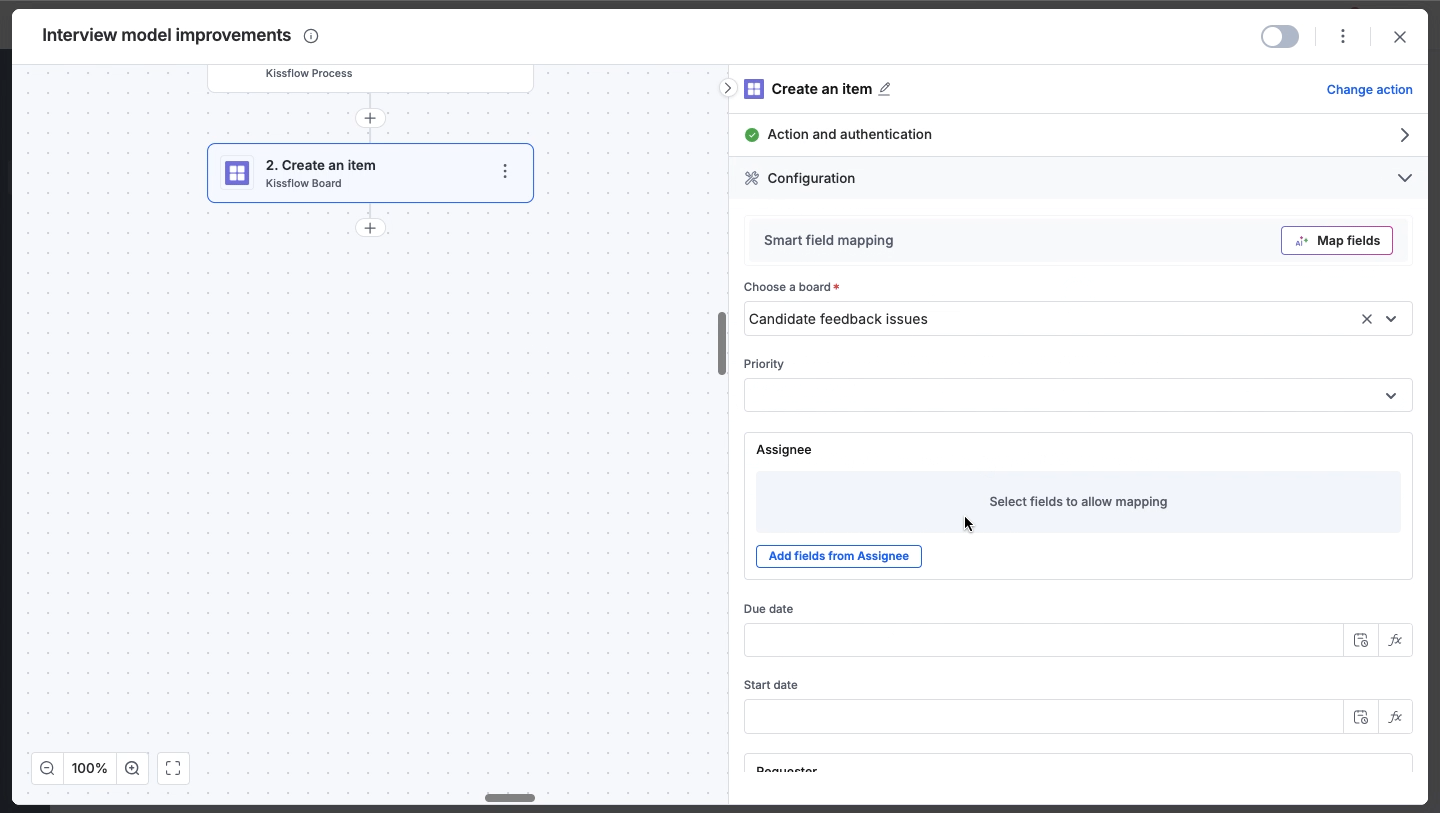Expand the Action and authentication section

click(x=1078, y=135)
